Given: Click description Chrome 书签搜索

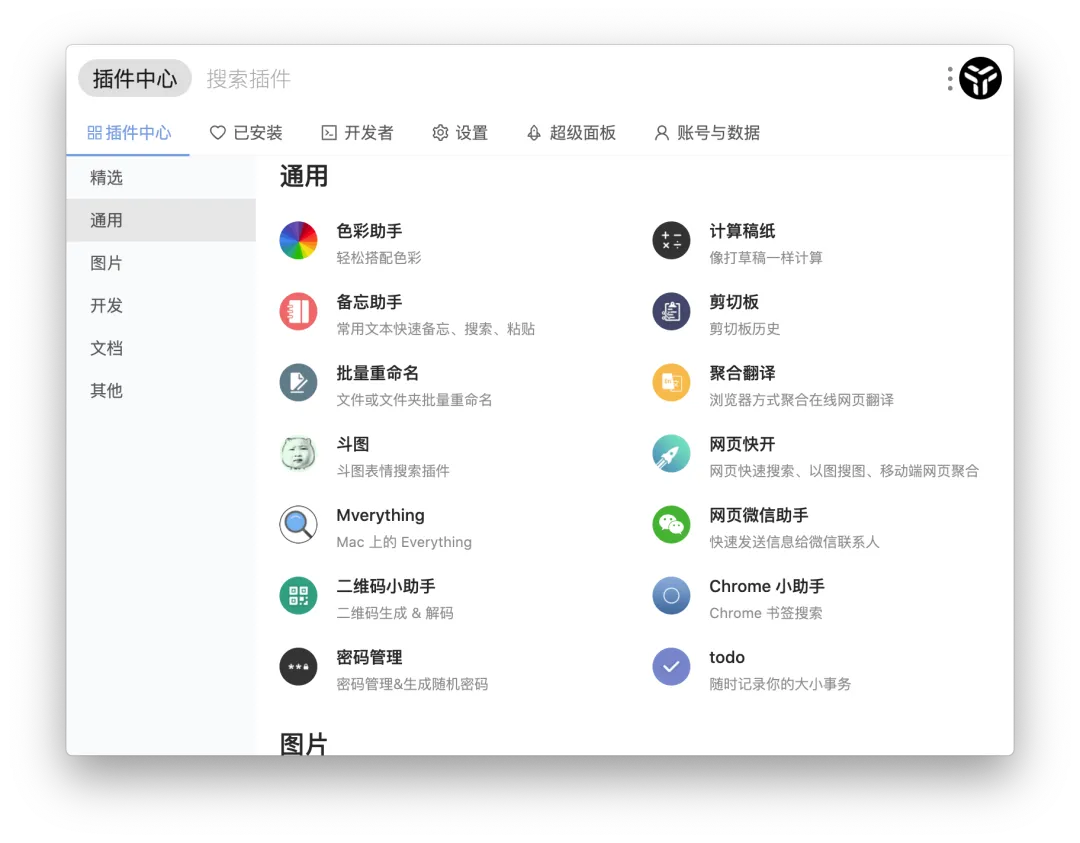Looking at the screenshot, I should tap(766, 613).
